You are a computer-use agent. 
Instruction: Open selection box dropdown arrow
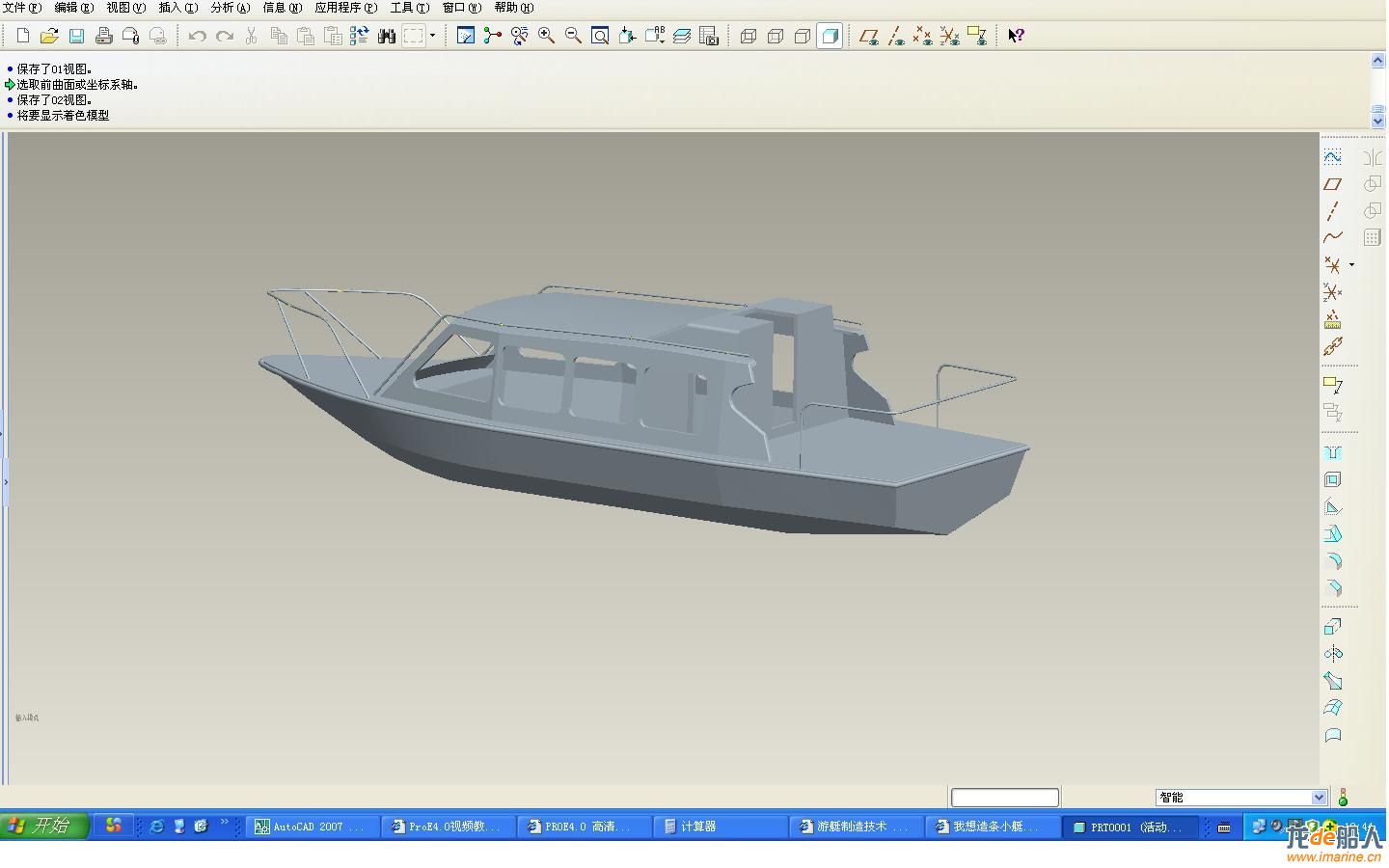pos(432,36)
